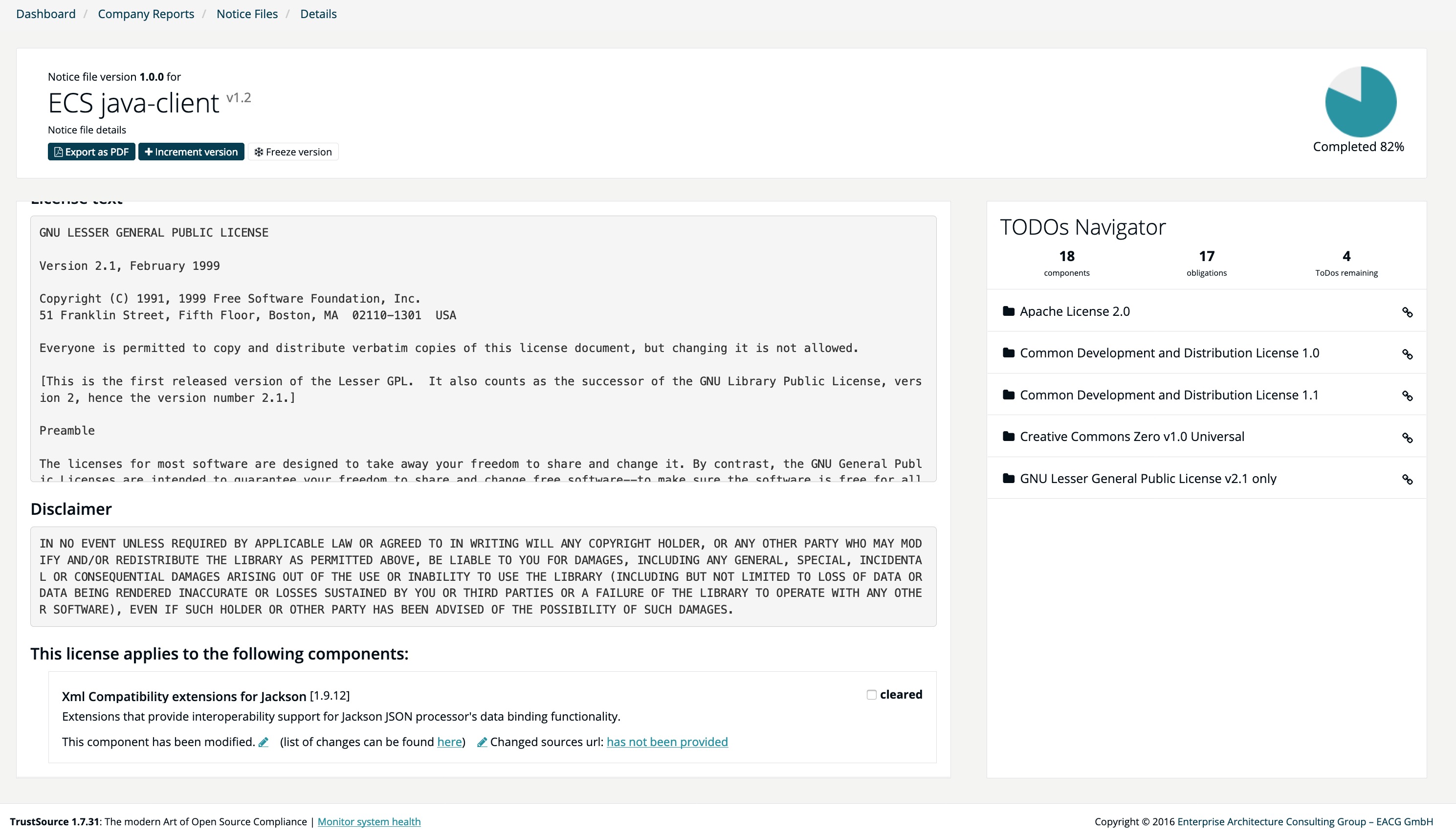This screenshot has height=837, width=1456.
Task: Open the link icon for Creative Commons Zero v1.0
Action: coord(1407,438)
